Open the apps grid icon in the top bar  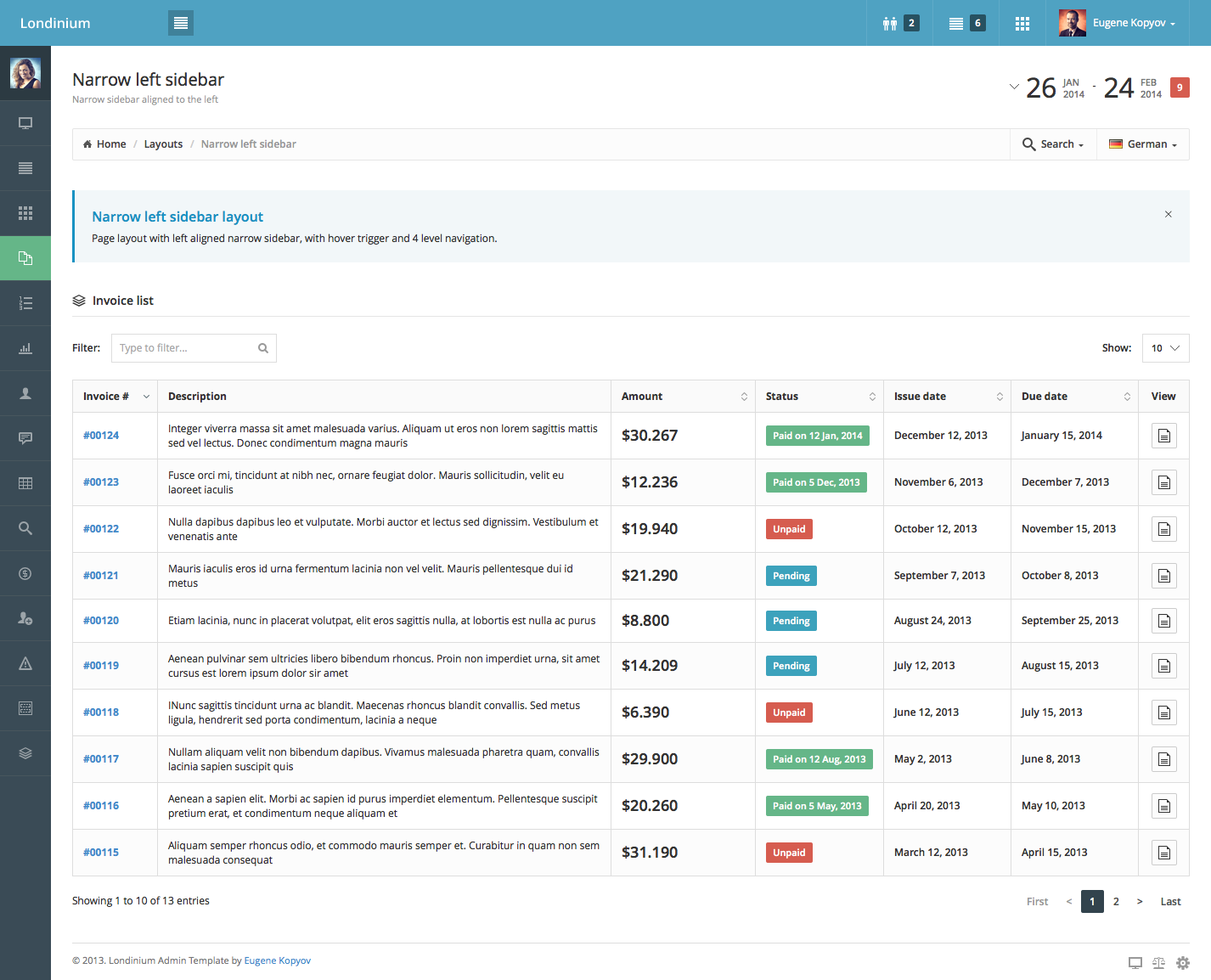[x=1022, y=23]
